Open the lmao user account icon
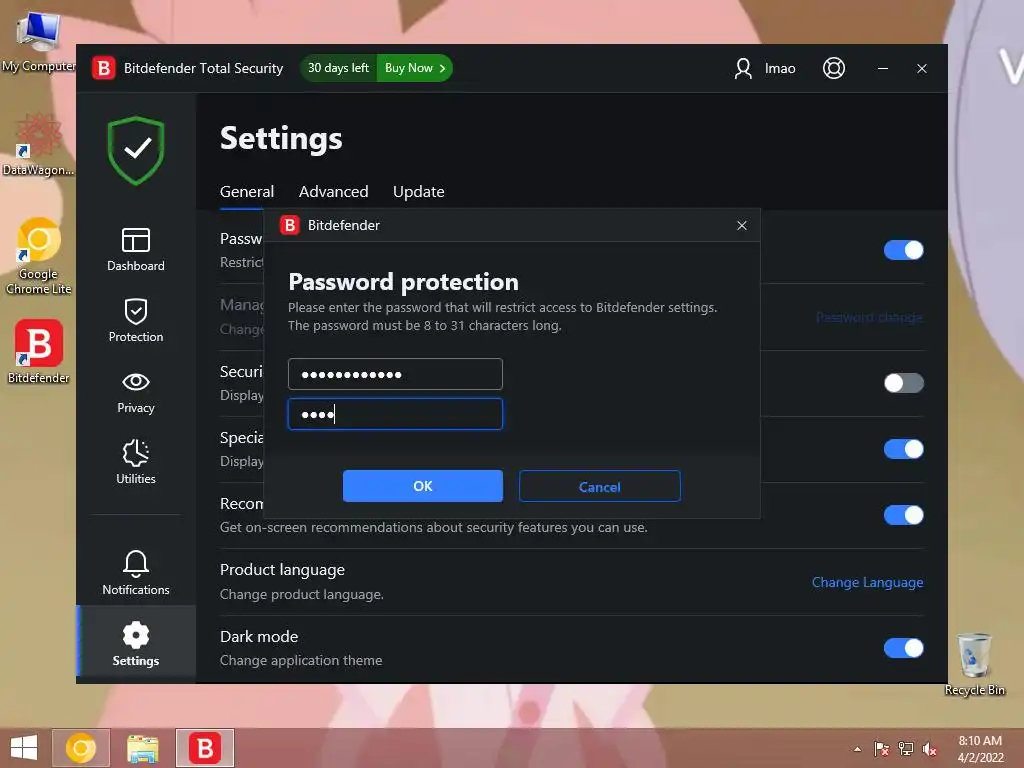1024x768 pixels. click(x=743, y=68)
